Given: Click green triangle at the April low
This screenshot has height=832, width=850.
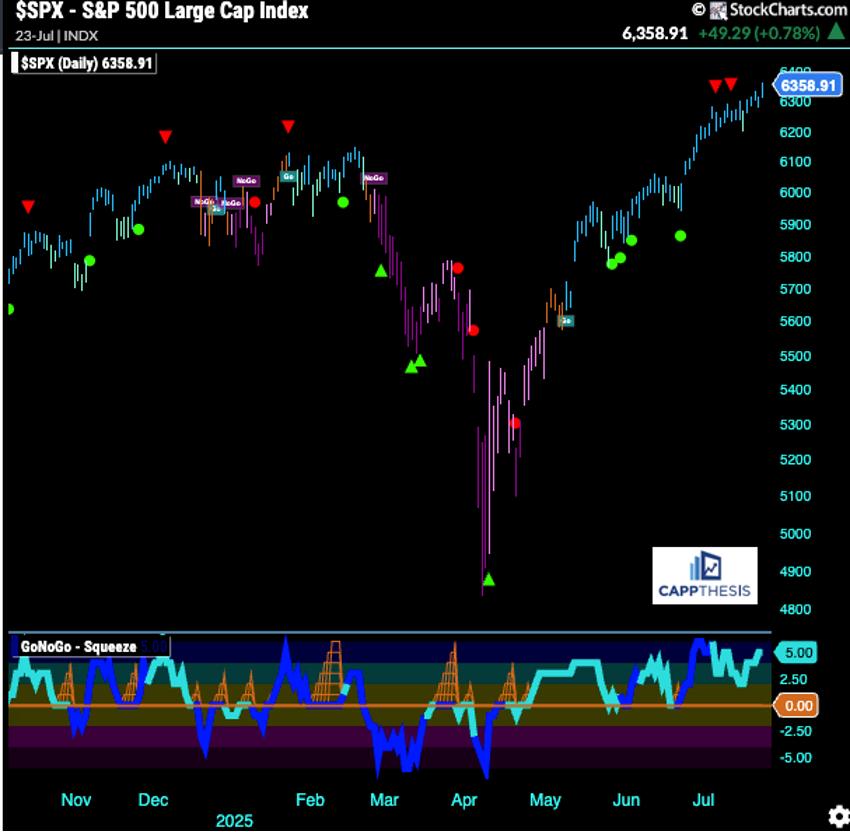Looking at the screenshot, I should pos(489,579).
